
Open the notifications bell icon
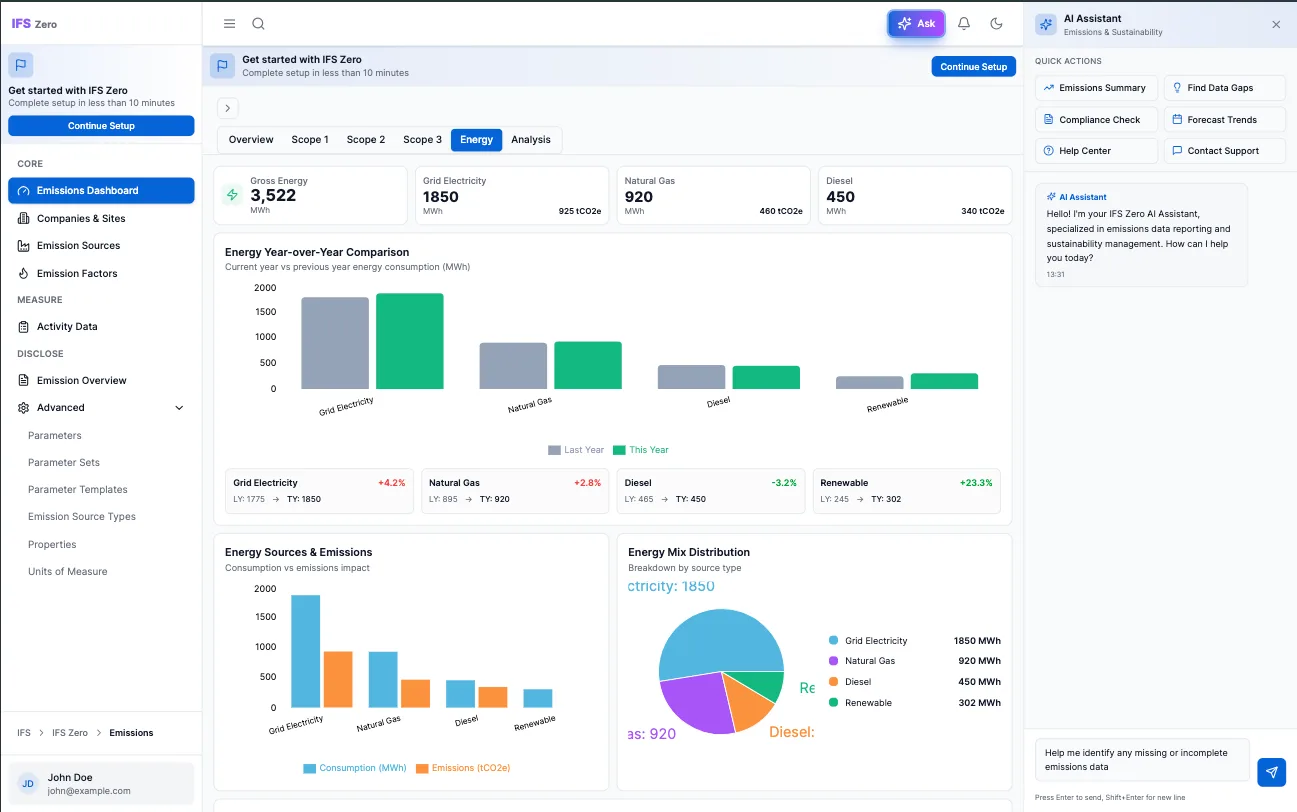pos(963,23)
